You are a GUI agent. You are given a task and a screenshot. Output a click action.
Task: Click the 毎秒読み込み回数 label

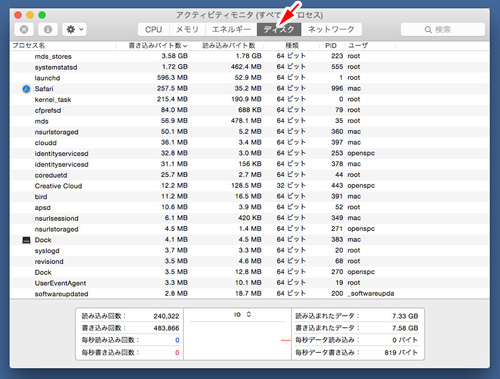pyautogui.click(x=110, y=340)
